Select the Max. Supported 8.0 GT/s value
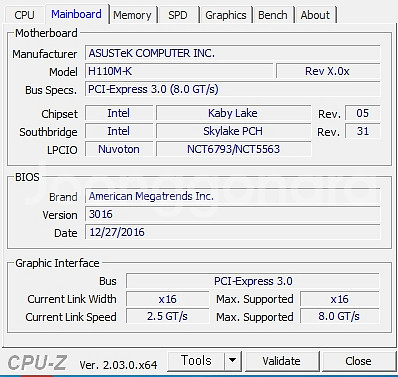Image resolution: width=398 pixels, height=377 pixels. tap(339, 316)
